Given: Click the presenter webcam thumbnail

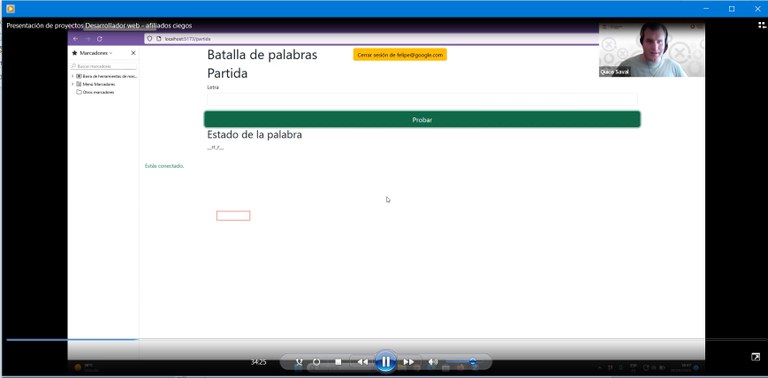Looking at the screenshot, I should click(651, 50).
